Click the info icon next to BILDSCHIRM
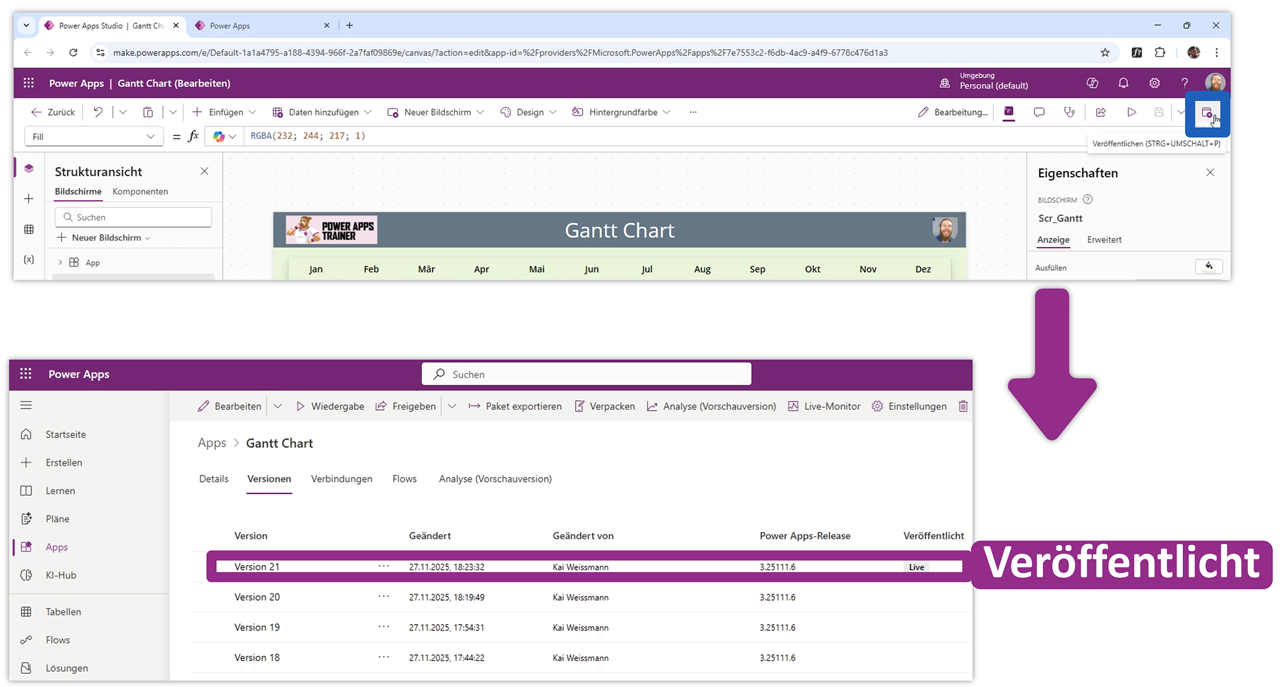This screenshot has height=687, width=1280. 1088,200
